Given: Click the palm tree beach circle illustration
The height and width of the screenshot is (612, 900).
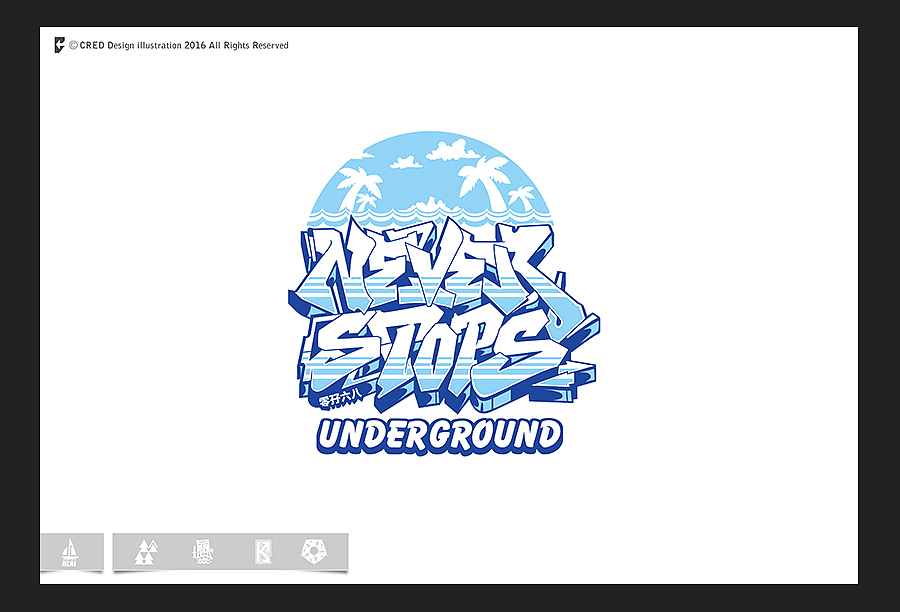Looking at the screenshot, I should point(430,179).
